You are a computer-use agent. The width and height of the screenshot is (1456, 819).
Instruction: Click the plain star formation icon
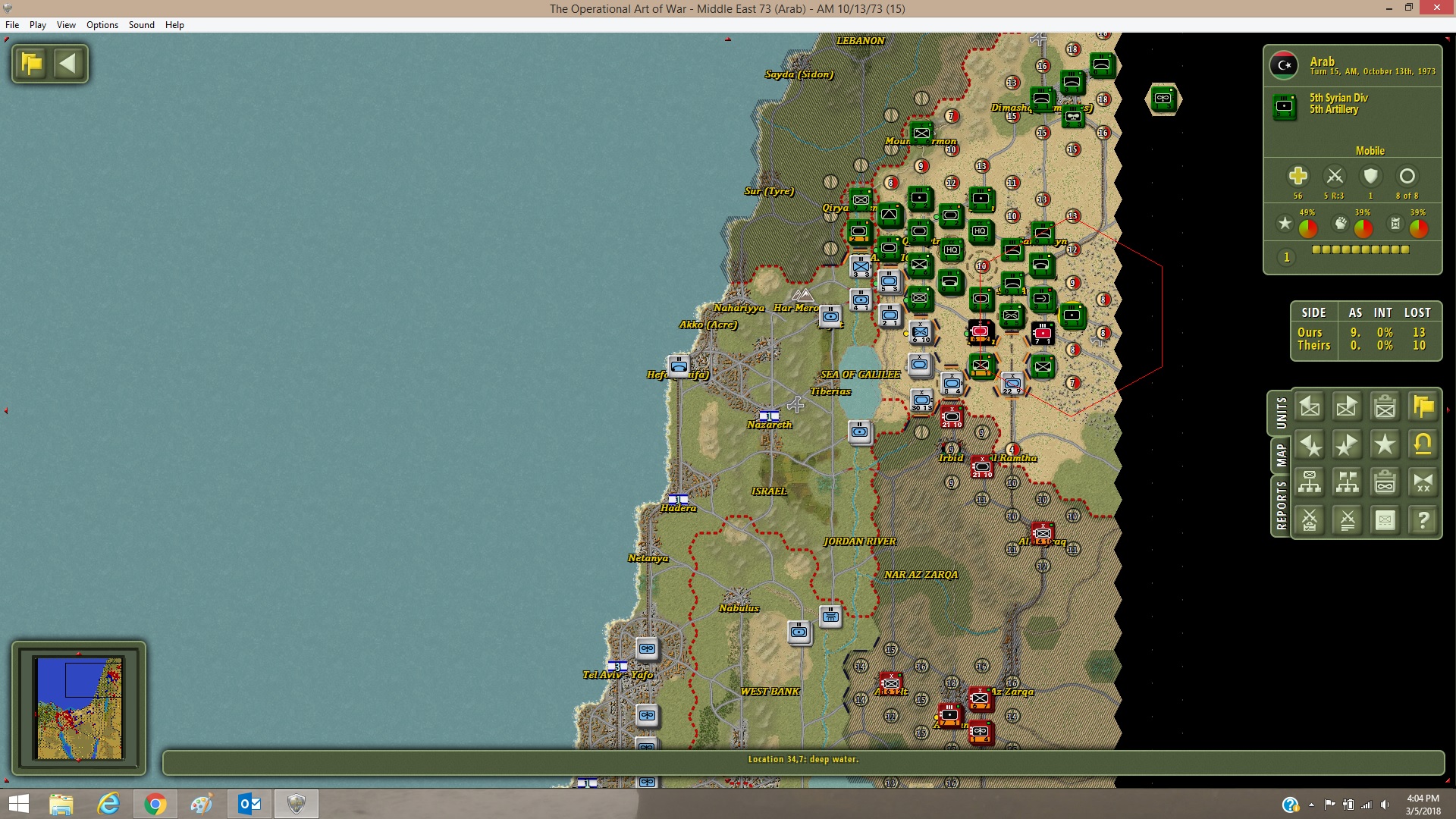tap(1385, 445)
